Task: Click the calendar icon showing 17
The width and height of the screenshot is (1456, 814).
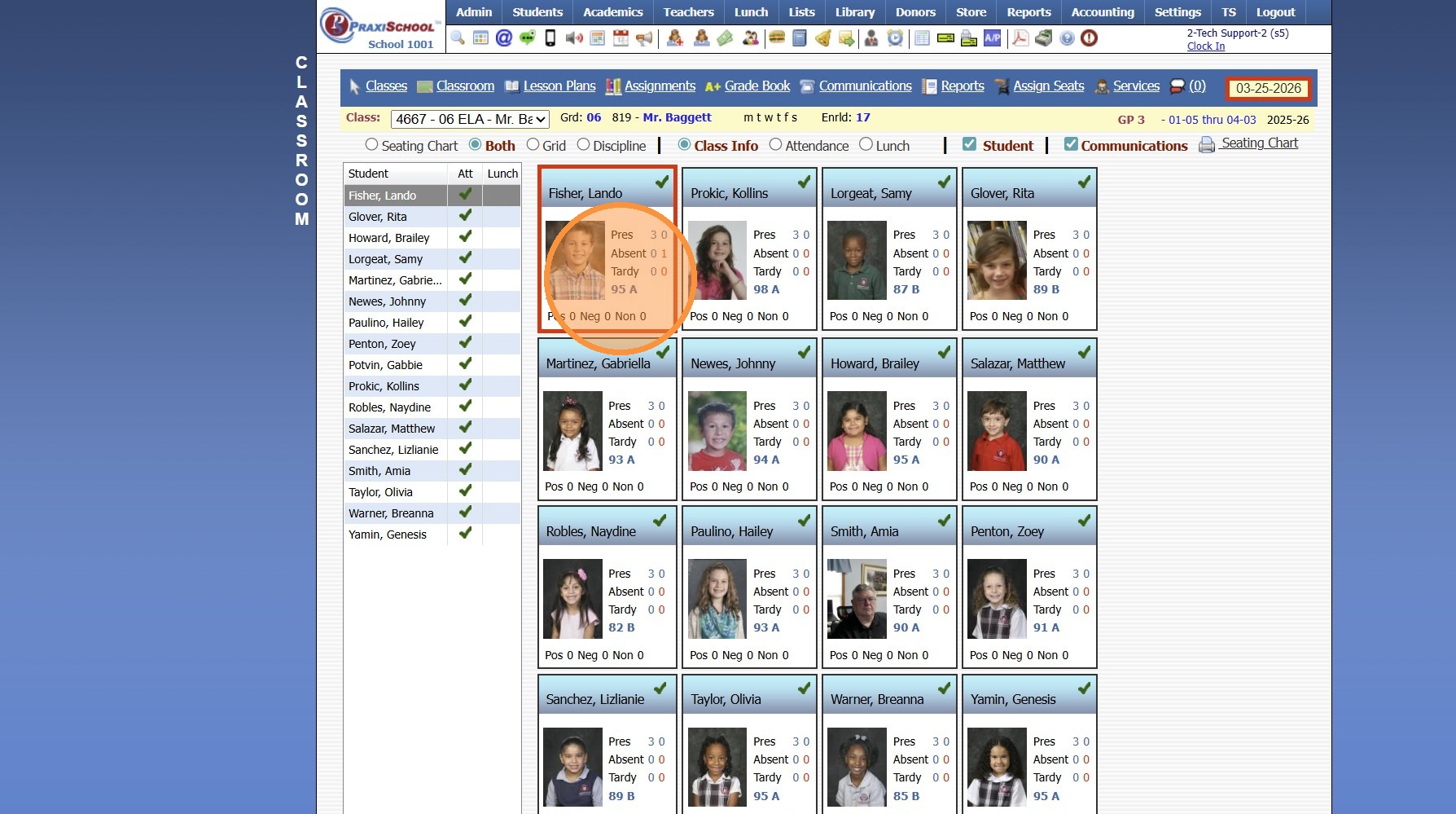Action: pos(621,38)
